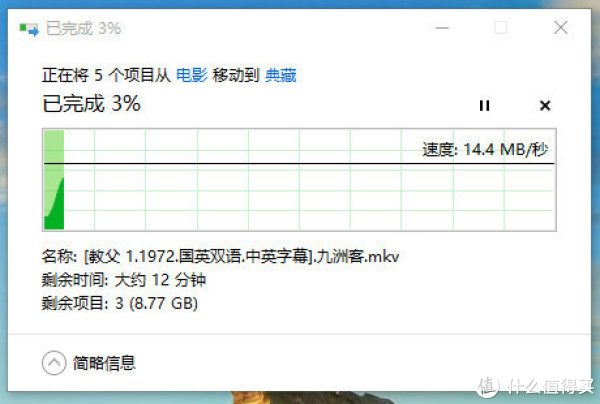Click the 已完成 3% window title text

(83, 28)
